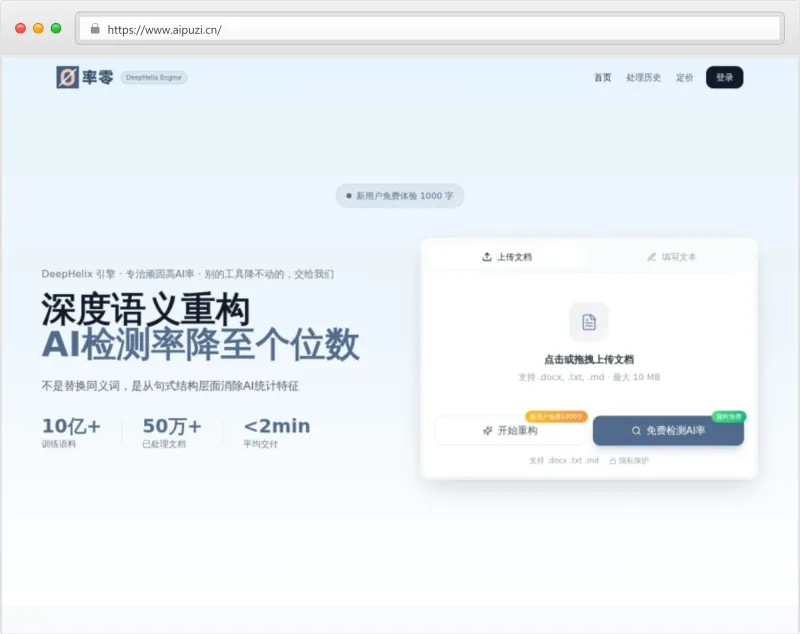Click the pencil icon beside 填写文本
This screenshot has width=800, height=634.
tap(650, 256)
